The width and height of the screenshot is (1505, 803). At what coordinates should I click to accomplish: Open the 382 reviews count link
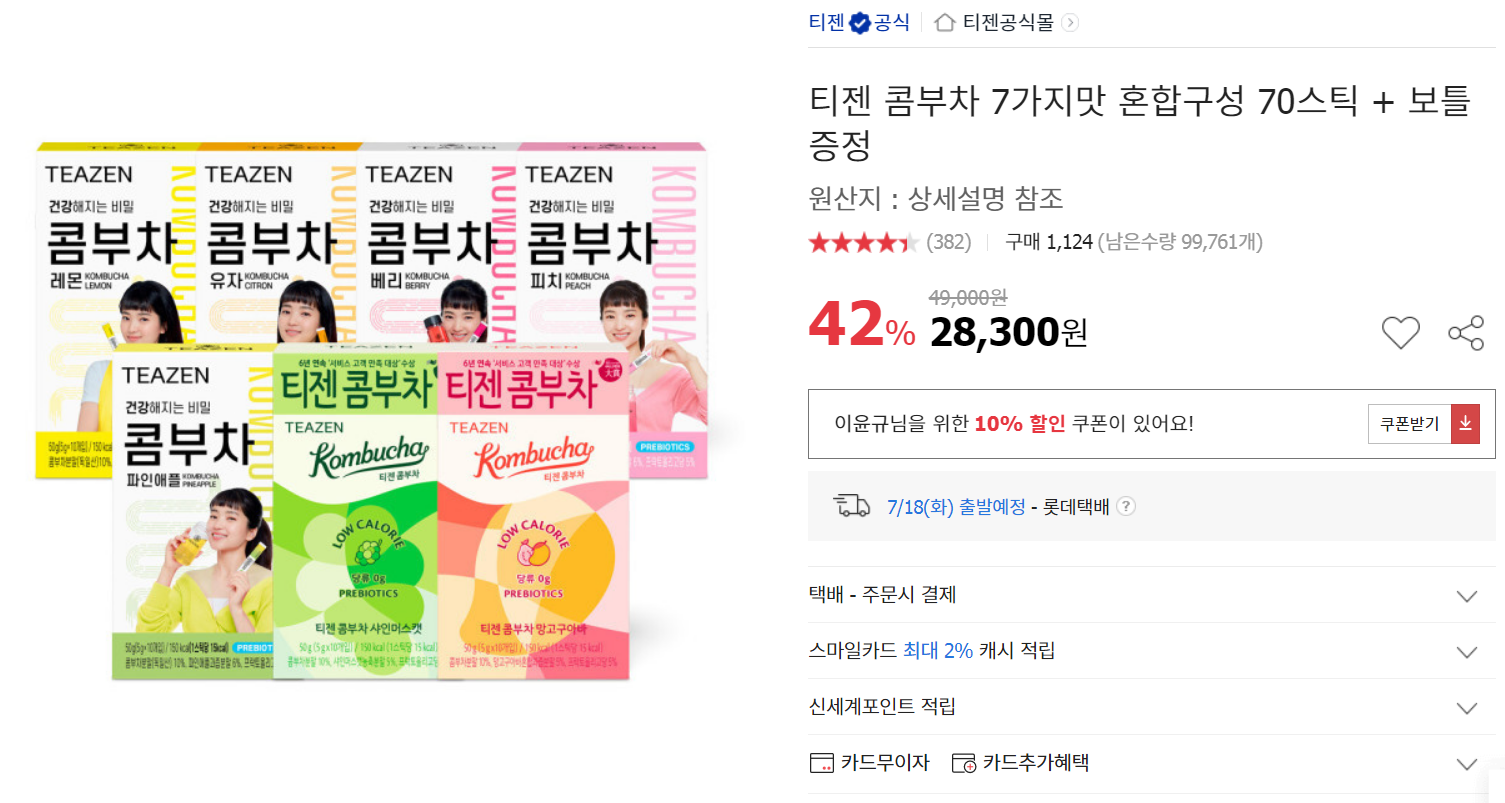(949, 242)
